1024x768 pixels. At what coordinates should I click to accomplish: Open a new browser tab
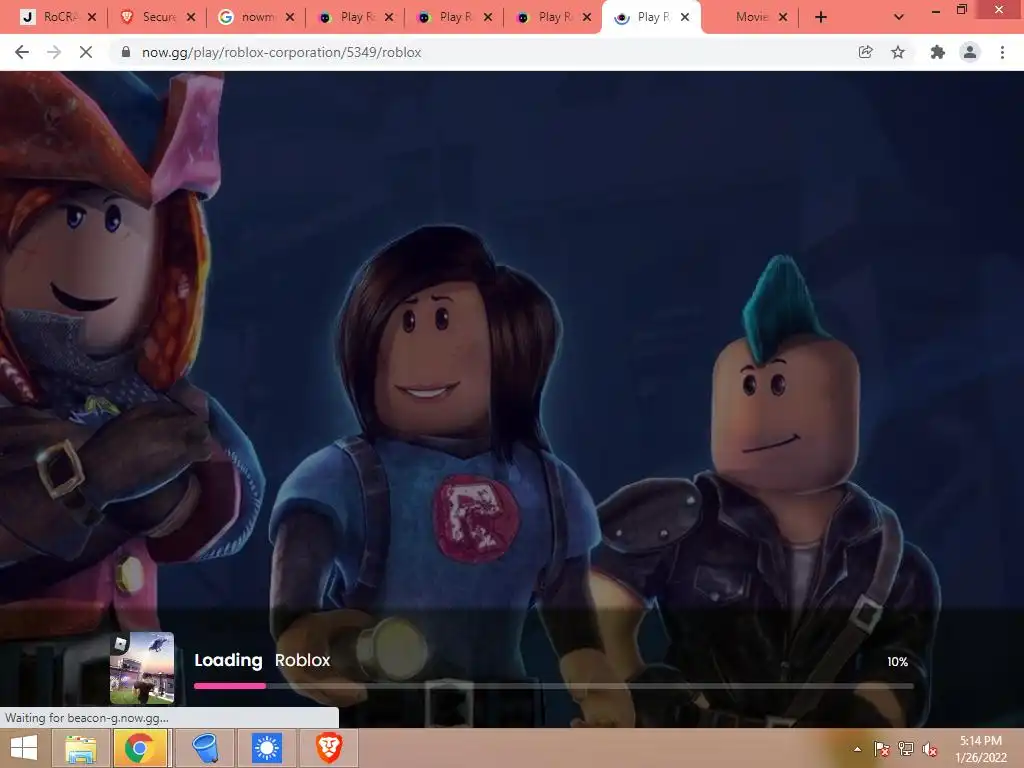point(821,18)
